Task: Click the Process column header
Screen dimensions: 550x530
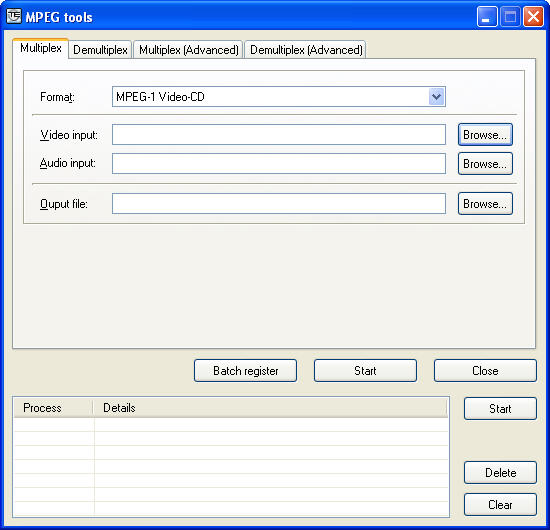Action: tap(53, 408)
